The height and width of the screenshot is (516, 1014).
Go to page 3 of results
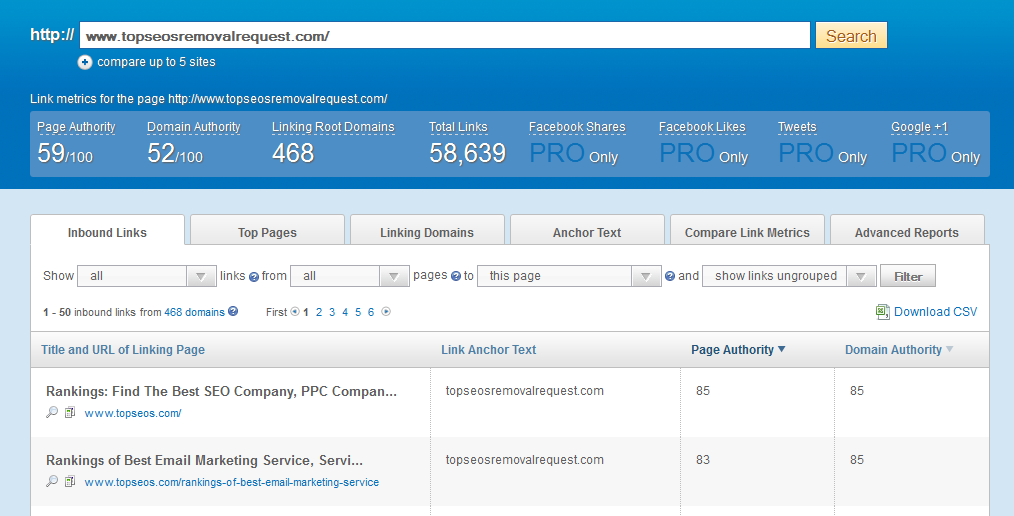tap(332, 312)
